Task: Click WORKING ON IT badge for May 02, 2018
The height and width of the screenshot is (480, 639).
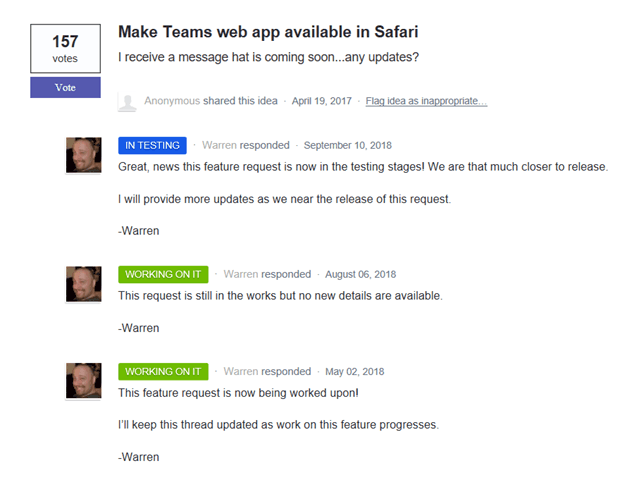Action: (x=163, y=371)
